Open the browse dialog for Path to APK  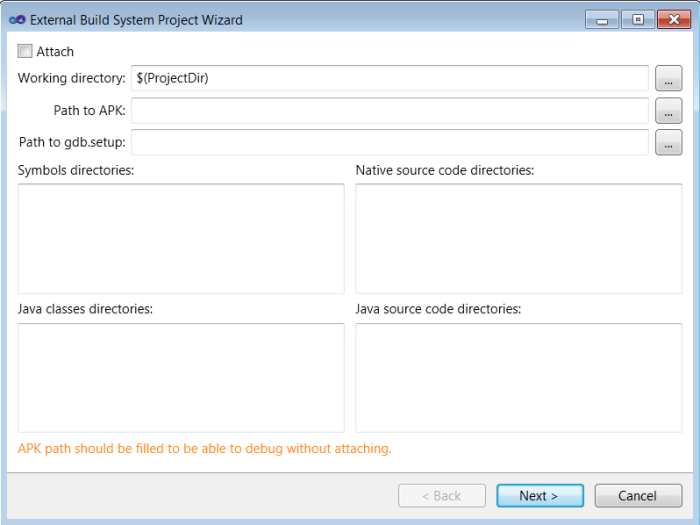(x=668, y=111)
